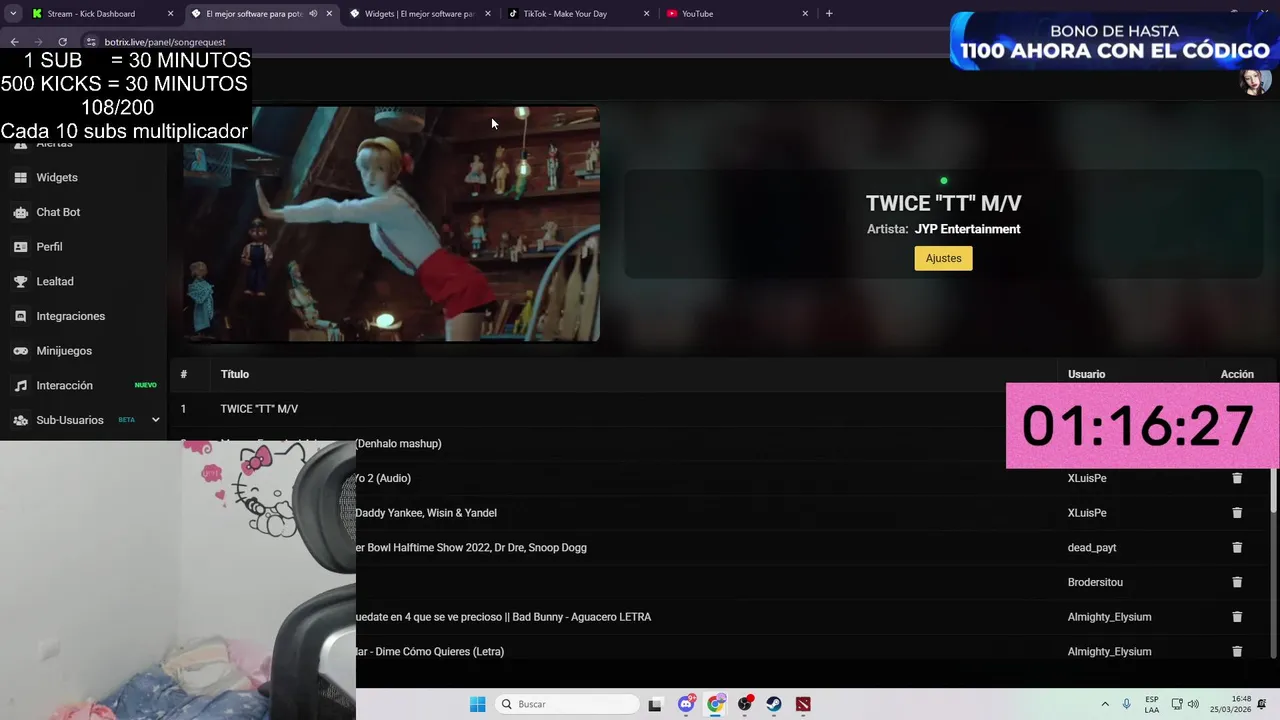Show hidden system tray icons

(1105, 704)
